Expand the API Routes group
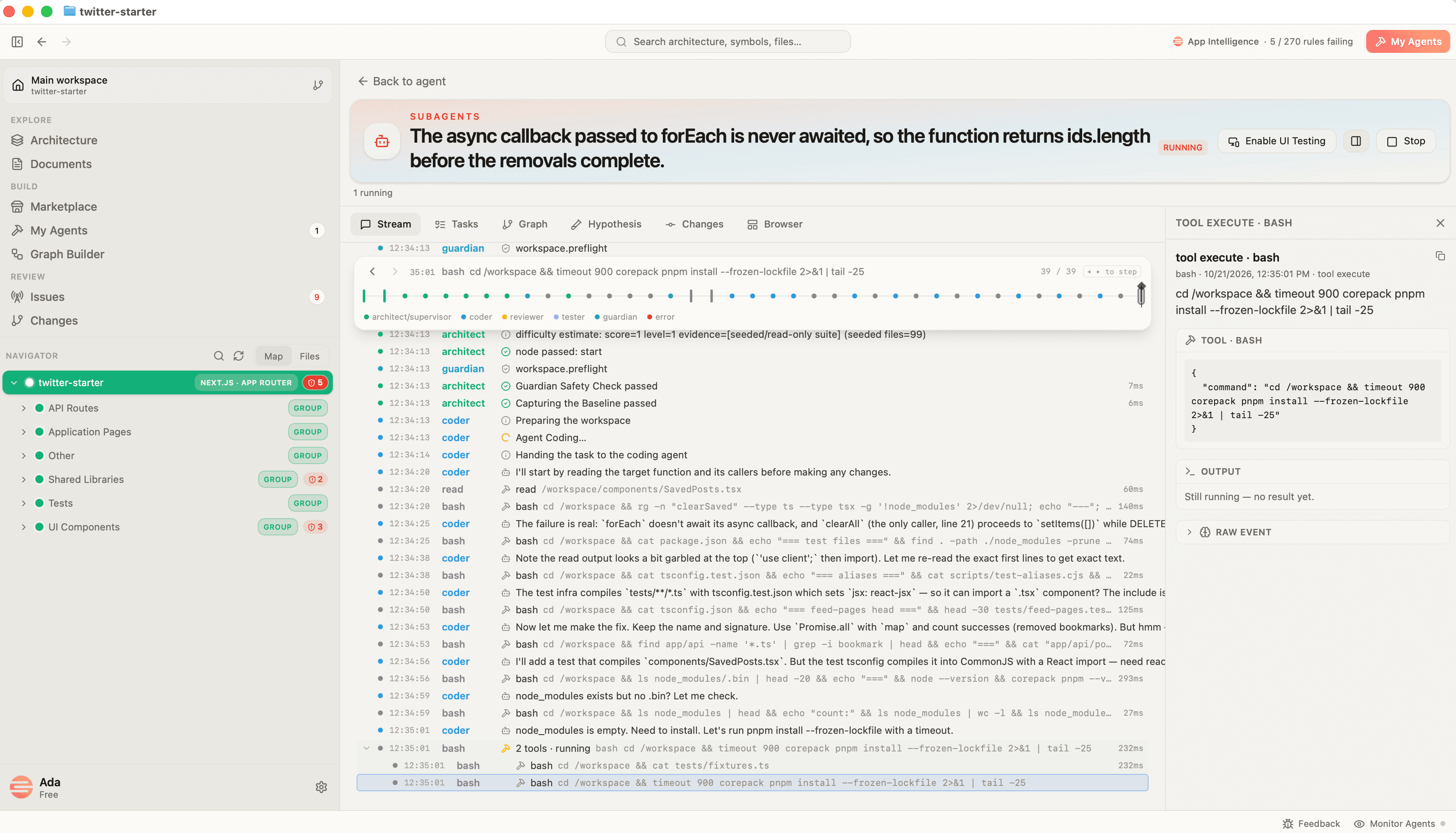This screenshot has height=833, width=1456. pos(23,408)
